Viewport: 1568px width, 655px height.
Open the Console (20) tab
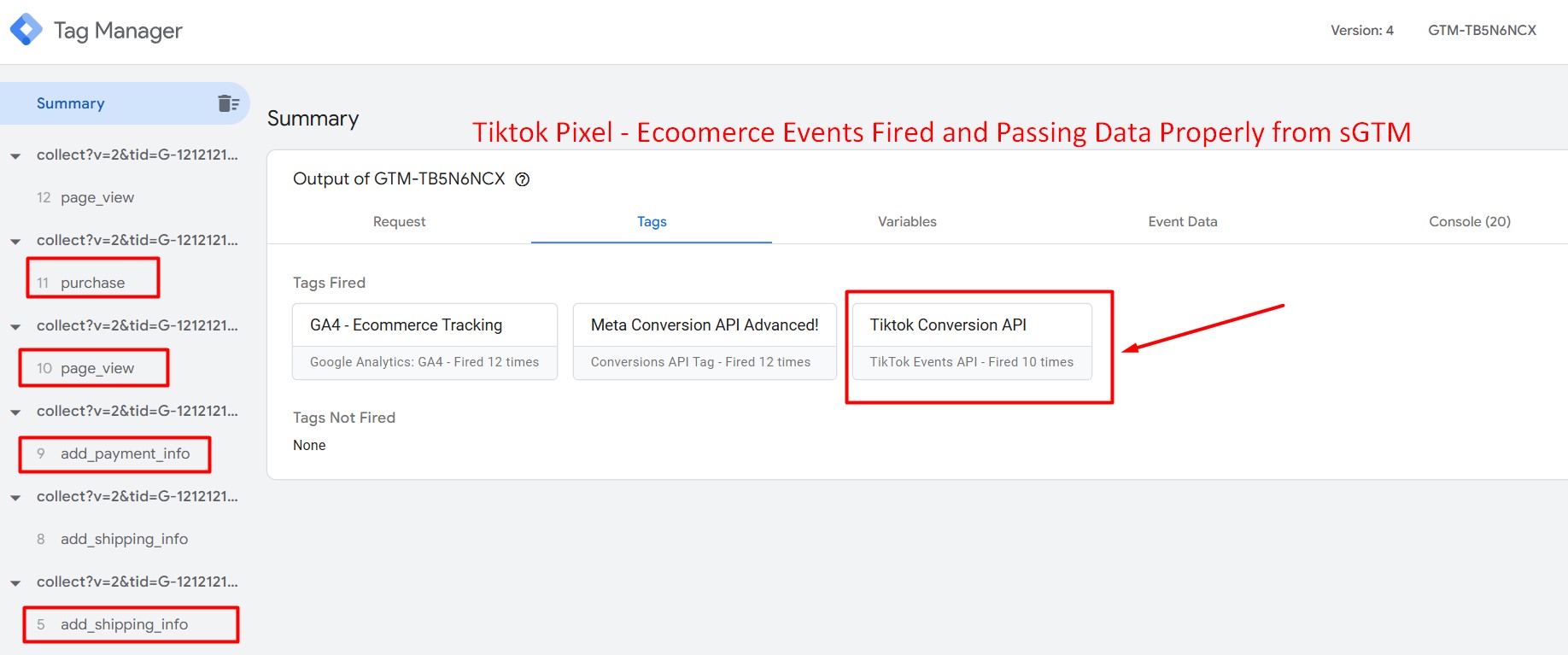click(x=1470, y=222)
